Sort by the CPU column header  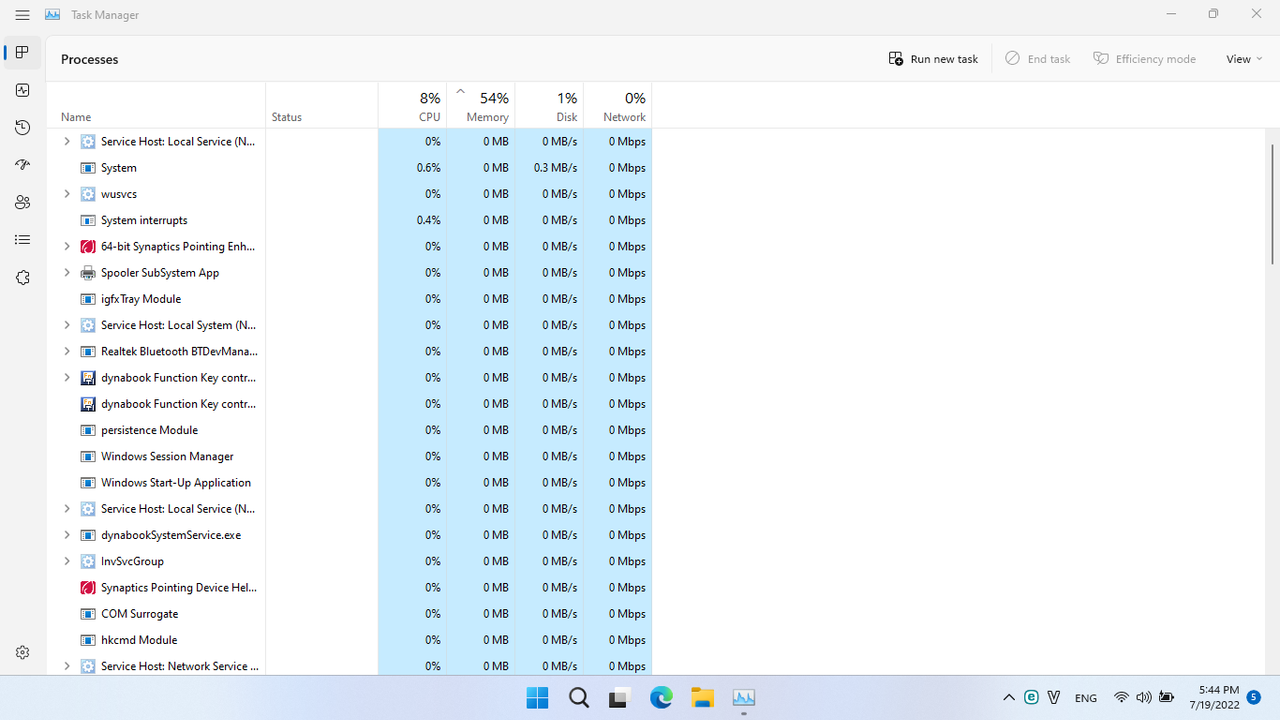412,105
